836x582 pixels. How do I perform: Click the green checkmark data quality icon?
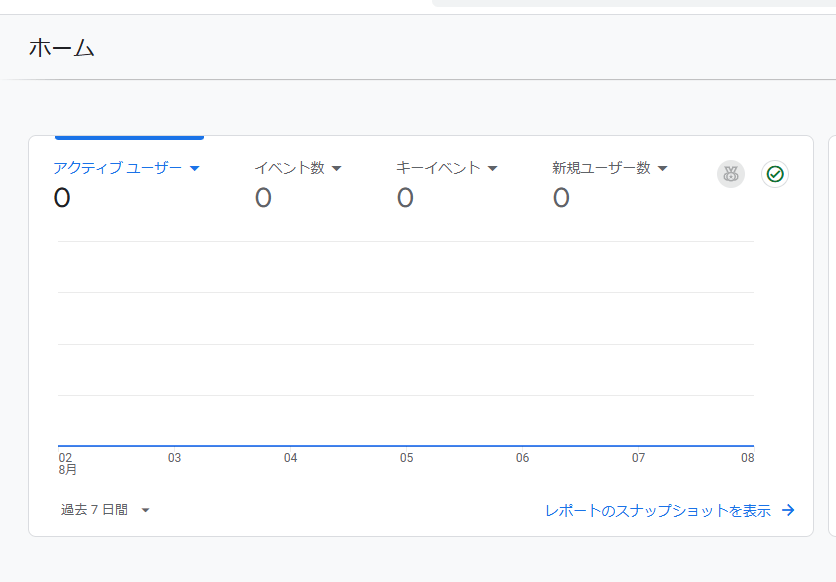tap(775, 174)
